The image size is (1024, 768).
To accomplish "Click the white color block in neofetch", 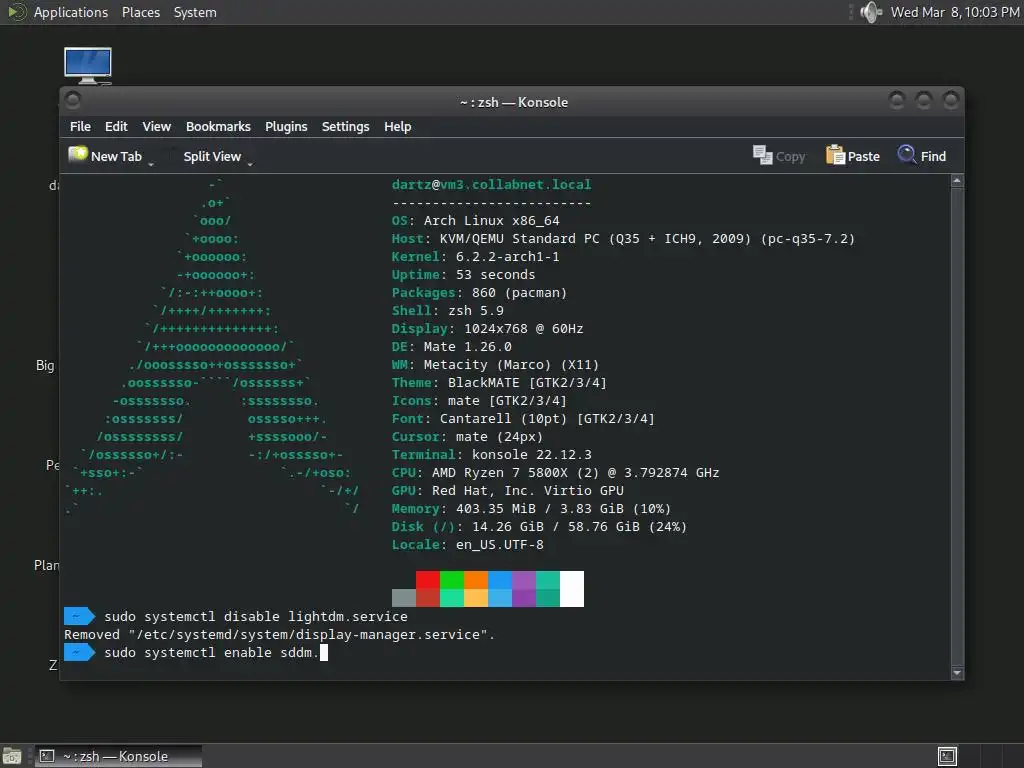I will 572,588.
